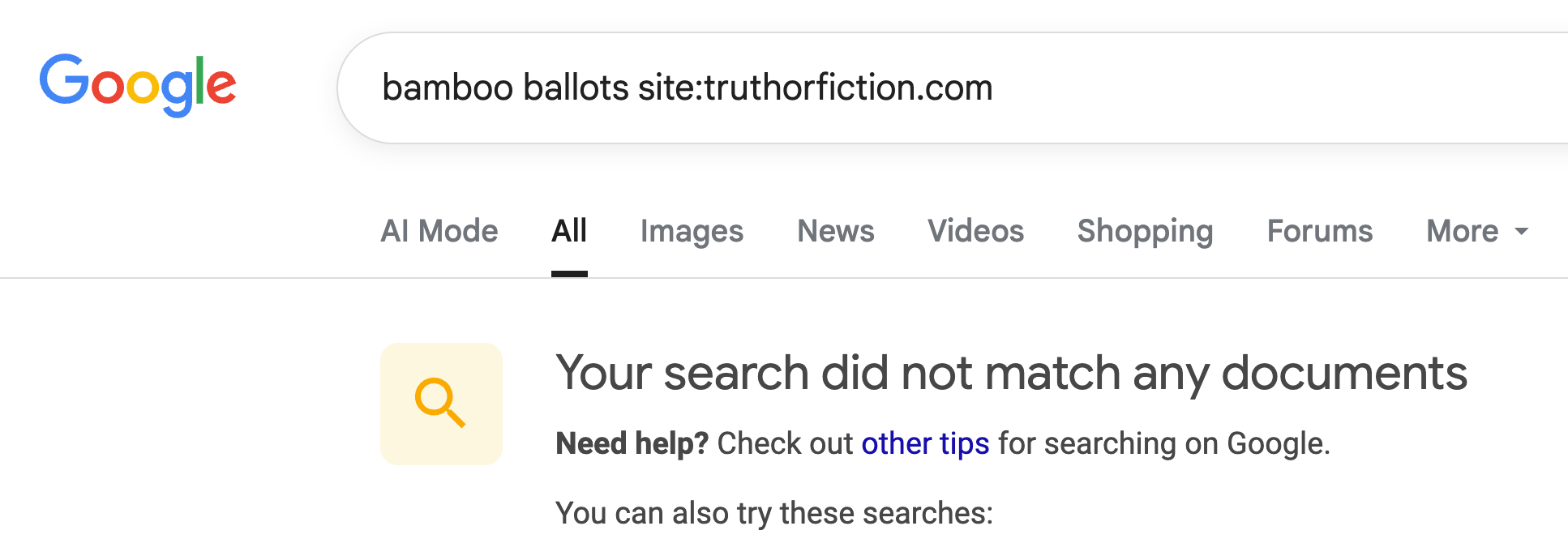Switch to the AI Mode tab
This screenshot has height=556, width=1568.
439,231
